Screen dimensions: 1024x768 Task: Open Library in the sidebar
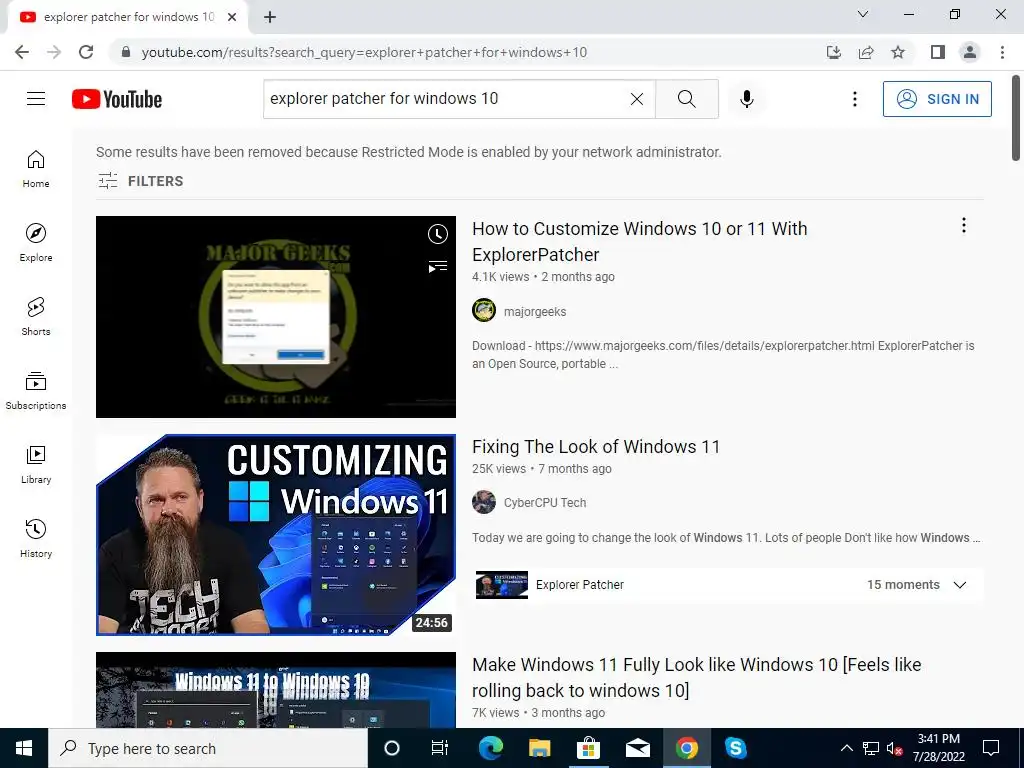pos(36,464)
